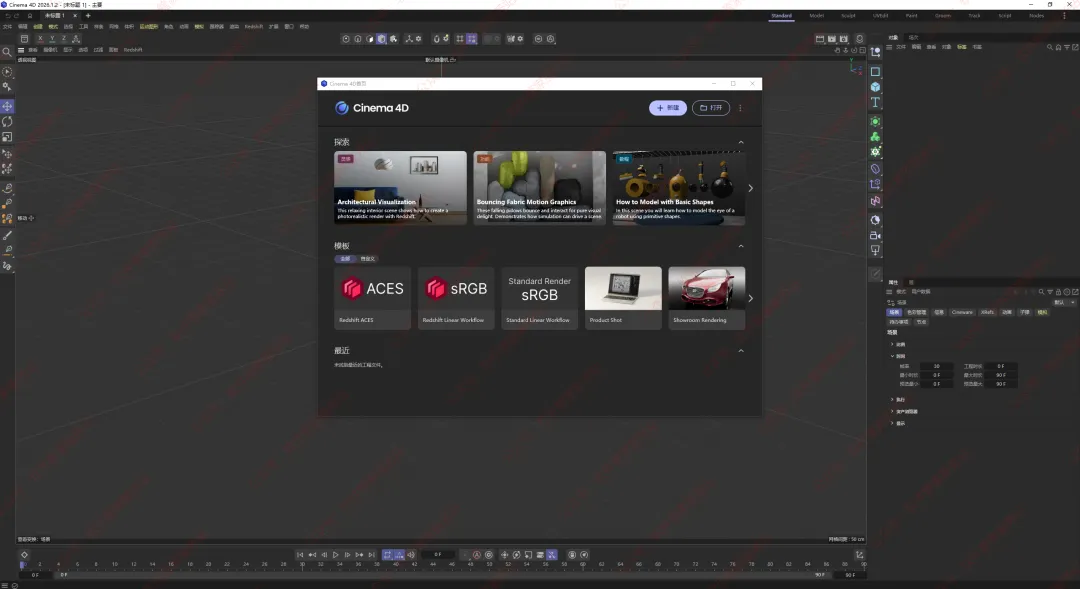1080x589 pixels.
Task: Click the Object Manager search icon
Action: pos(1050,47)
